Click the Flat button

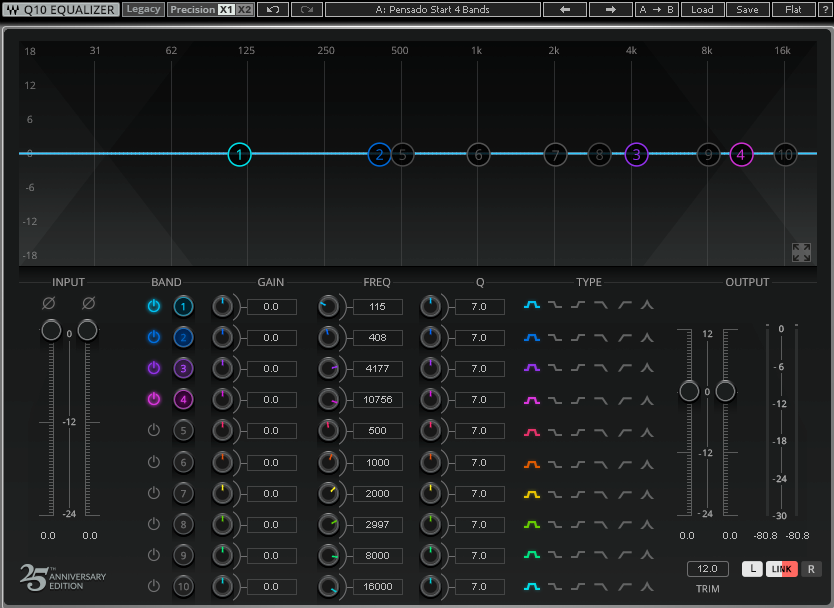793,10
